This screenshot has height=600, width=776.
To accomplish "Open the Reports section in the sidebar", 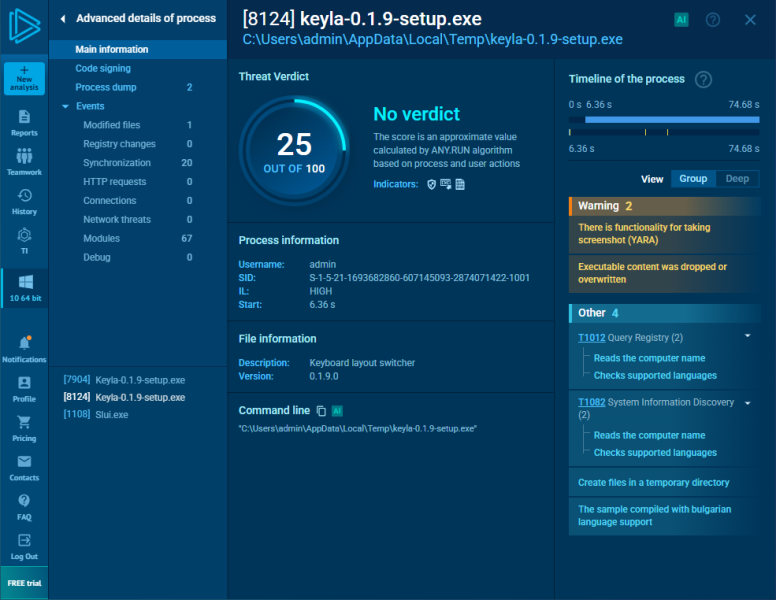I will [x=24, y=123].
